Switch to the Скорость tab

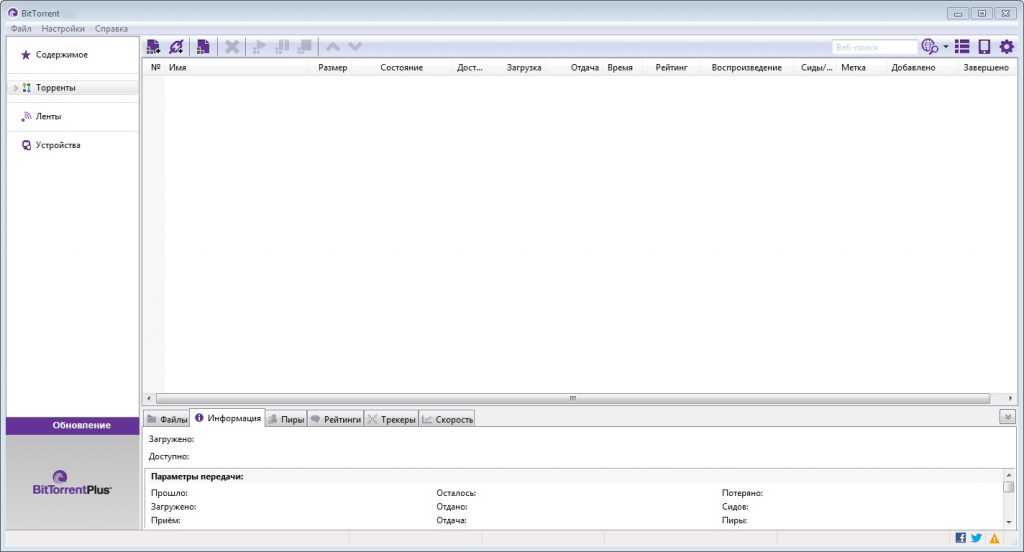click(447, 419)
